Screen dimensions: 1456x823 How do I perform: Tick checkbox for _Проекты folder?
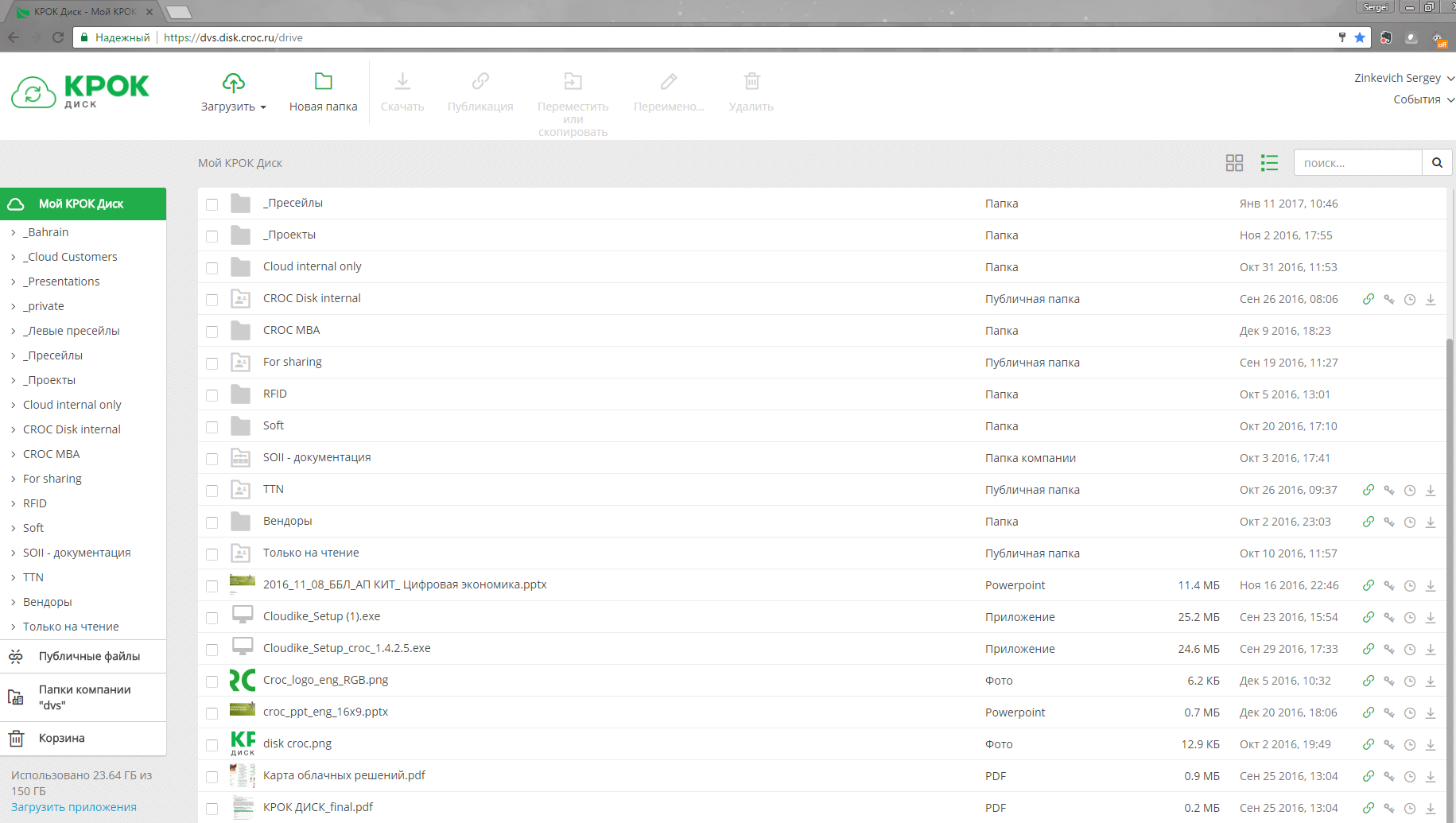(212, 236)
